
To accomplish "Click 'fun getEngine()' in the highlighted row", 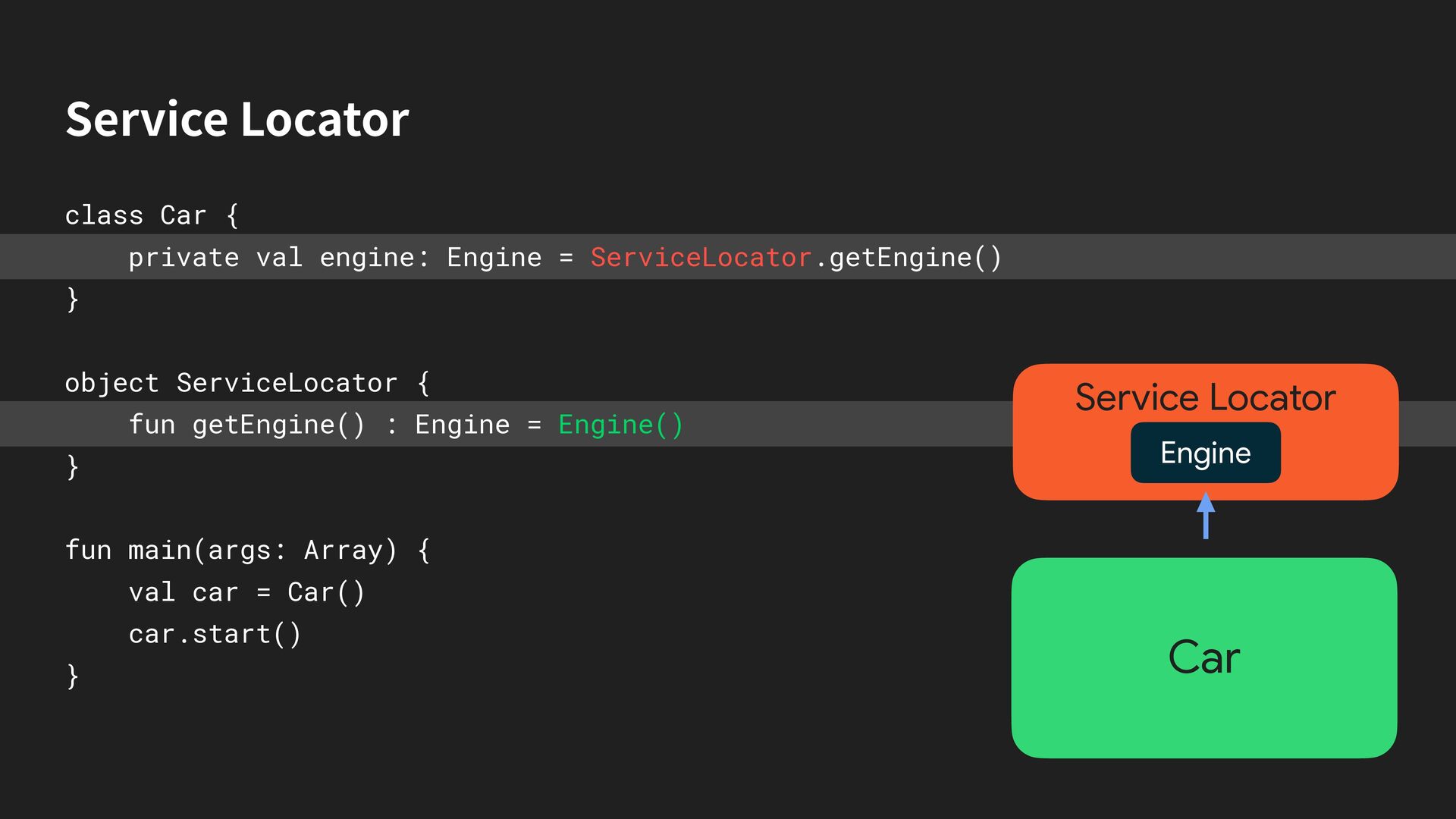I will pos(246,425).
